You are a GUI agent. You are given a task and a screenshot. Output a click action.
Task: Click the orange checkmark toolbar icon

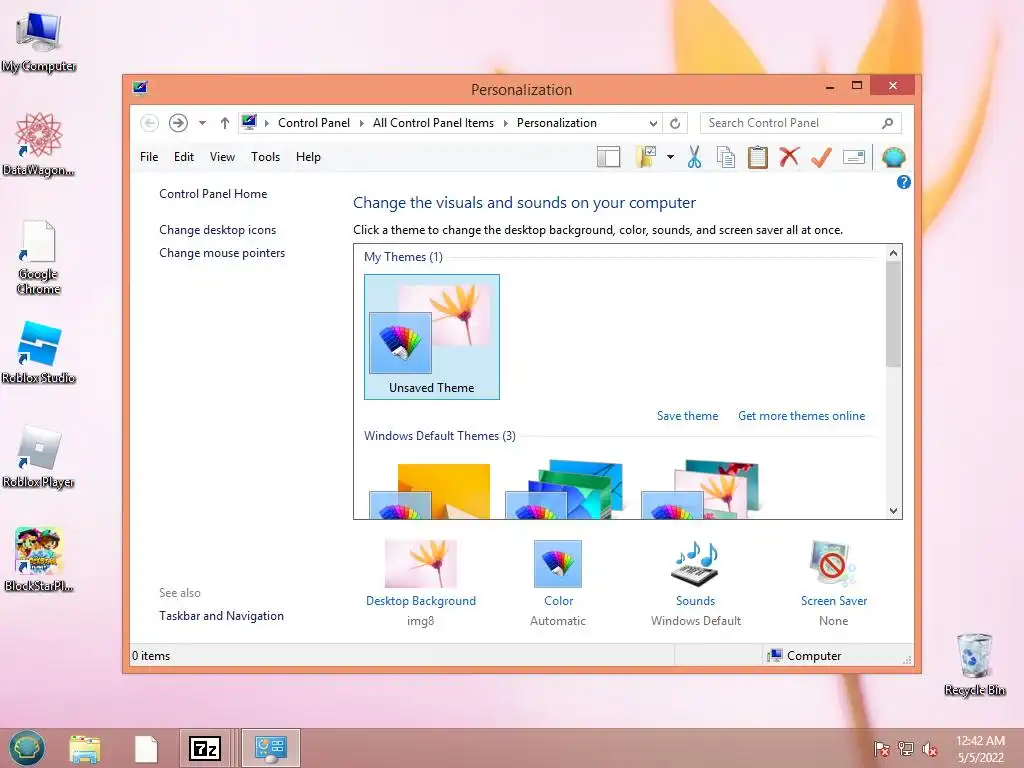pos(822,157)
